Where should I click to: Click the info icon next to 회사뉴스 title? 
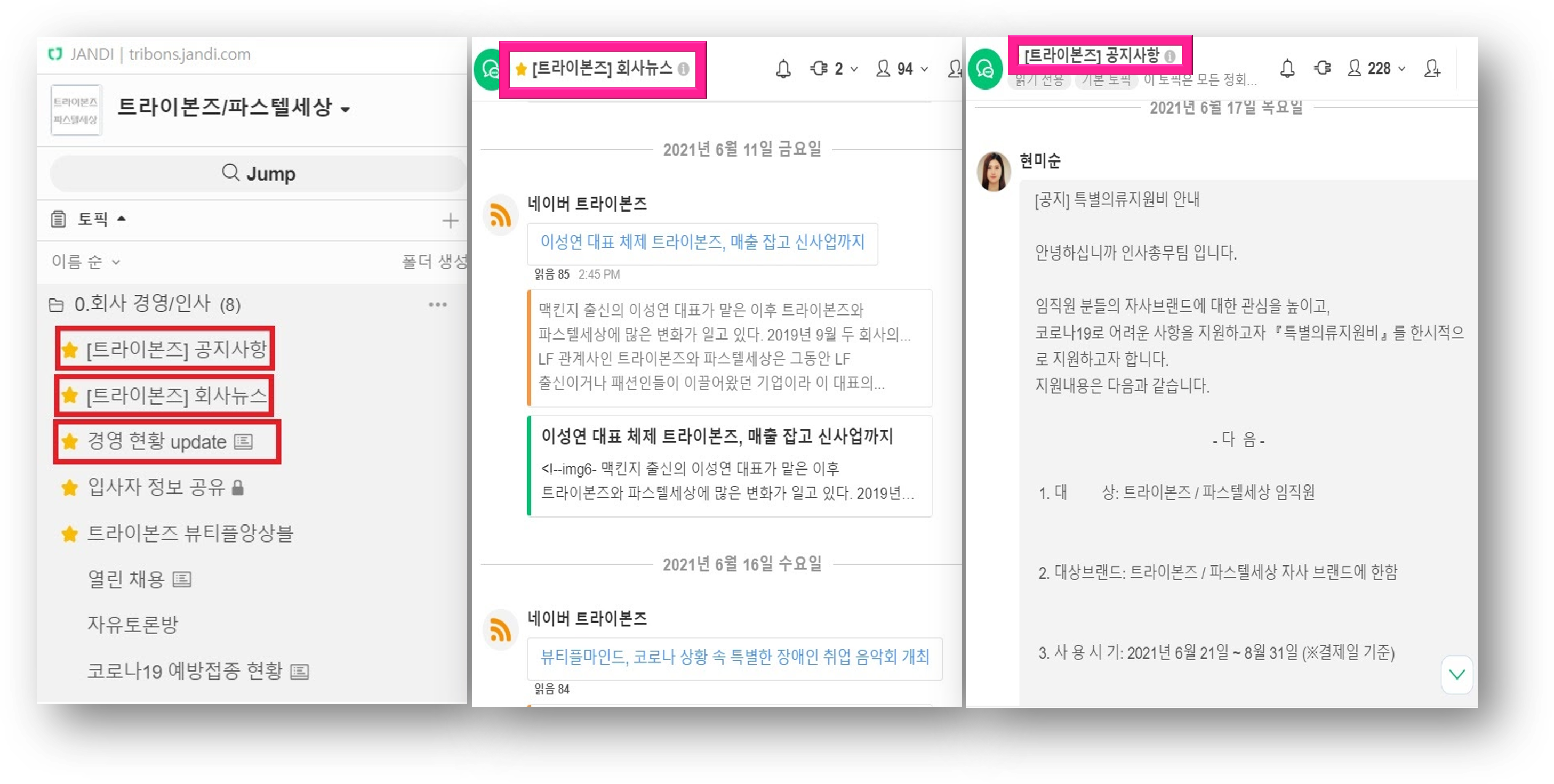pyautogui.click(x=683, y=69)
